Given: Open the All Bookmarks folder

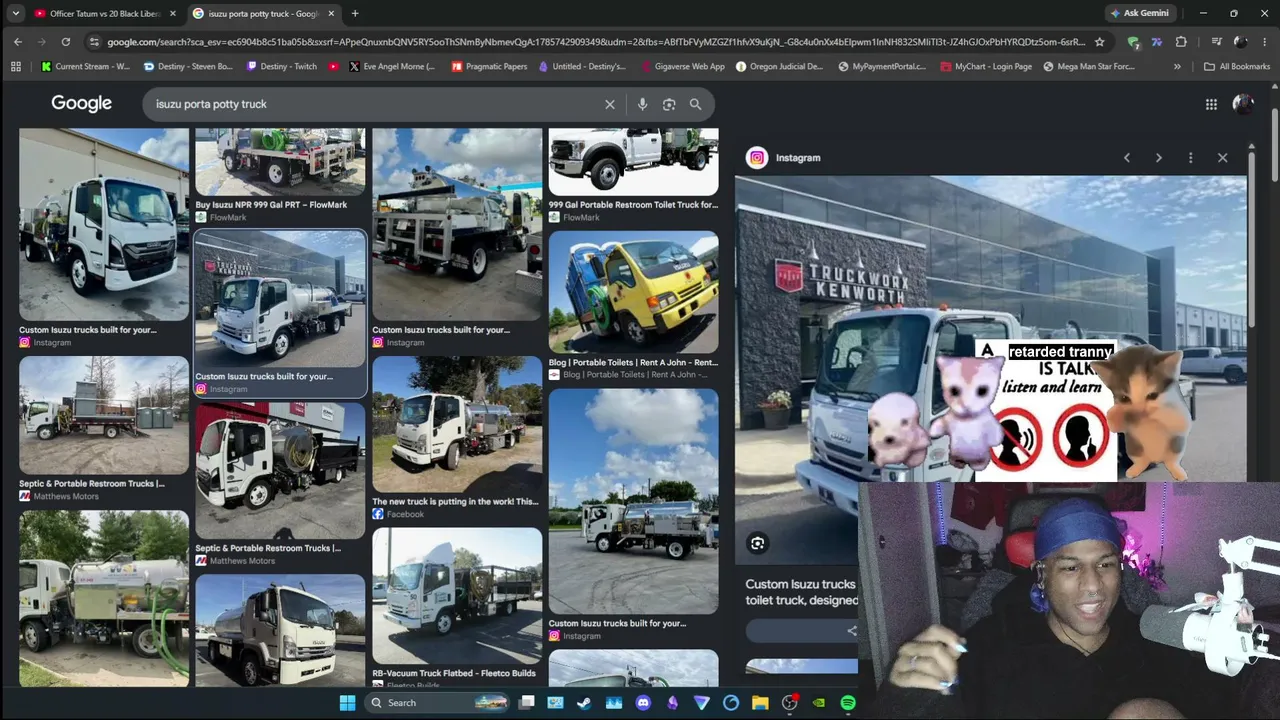Looking at the screenshot, I should pos(1237,67).
